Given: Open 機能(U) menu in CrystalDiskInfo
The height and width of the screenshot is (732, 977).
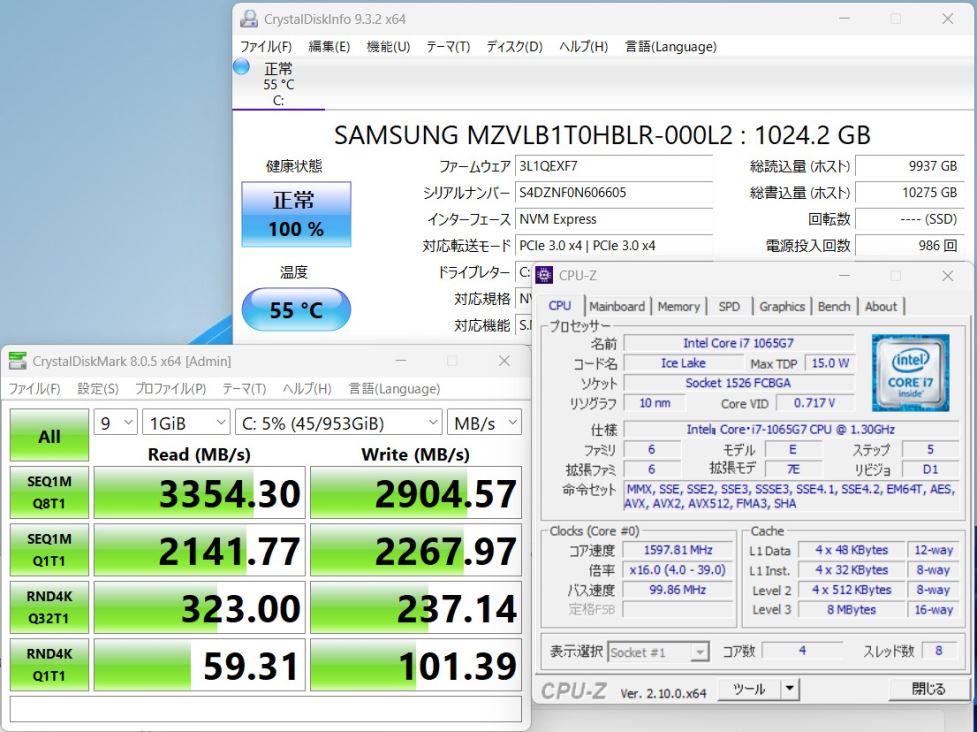Looking at the screenshot, I should (388, 47).
